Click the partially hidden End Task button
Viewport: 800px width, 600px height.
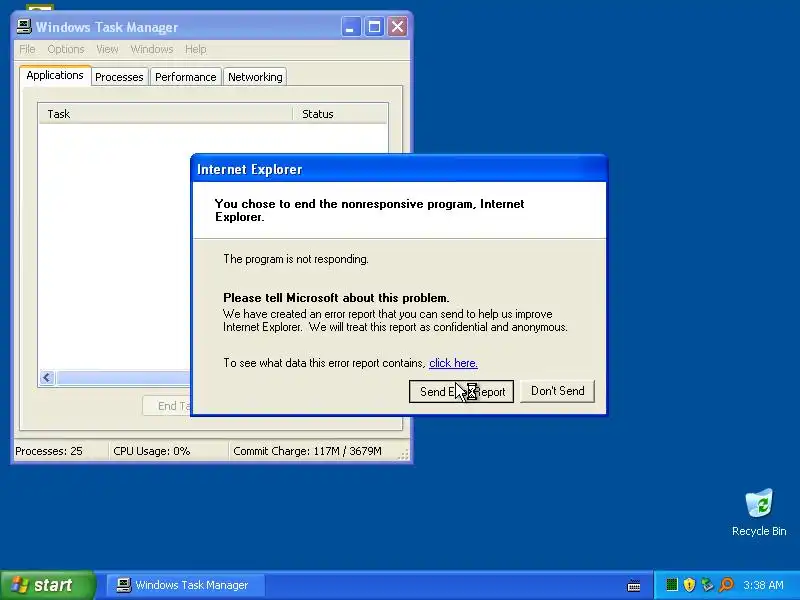pyautogui.click(x=167, y=406)
